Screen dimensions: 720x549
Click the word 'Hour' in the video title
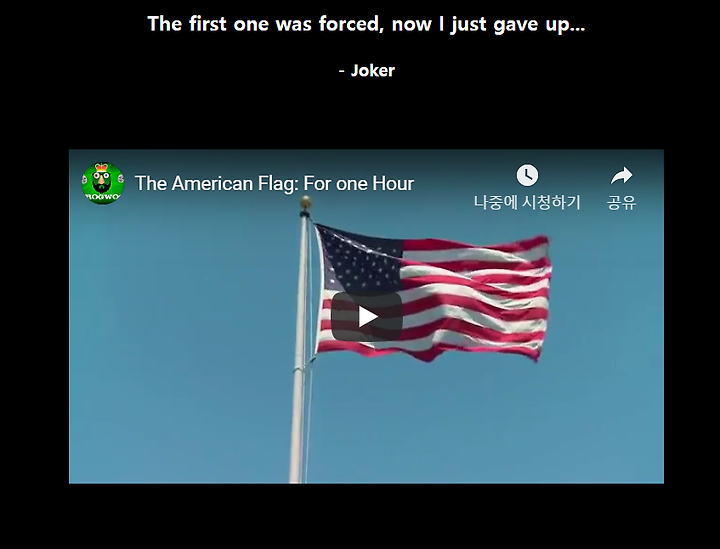(393, 184)
